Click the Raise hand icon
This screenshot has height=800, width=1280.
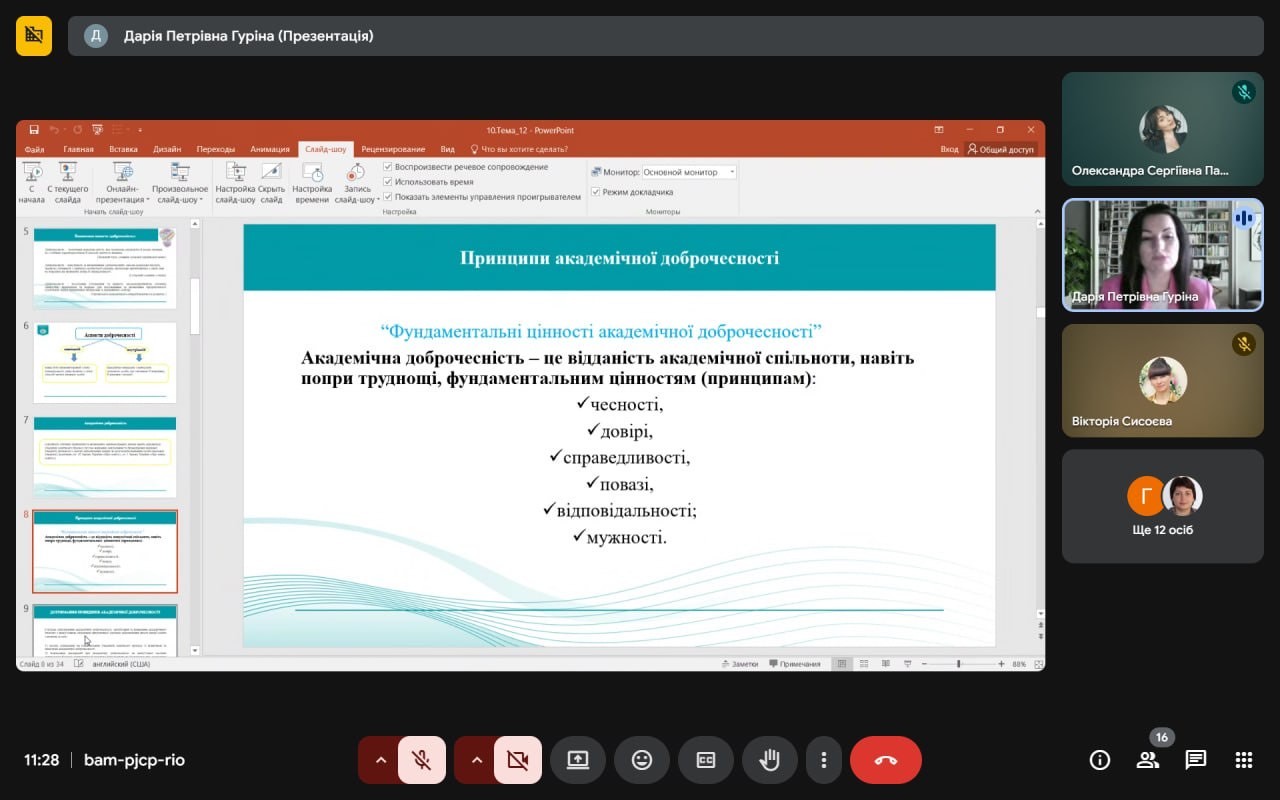tap(770, 760)
